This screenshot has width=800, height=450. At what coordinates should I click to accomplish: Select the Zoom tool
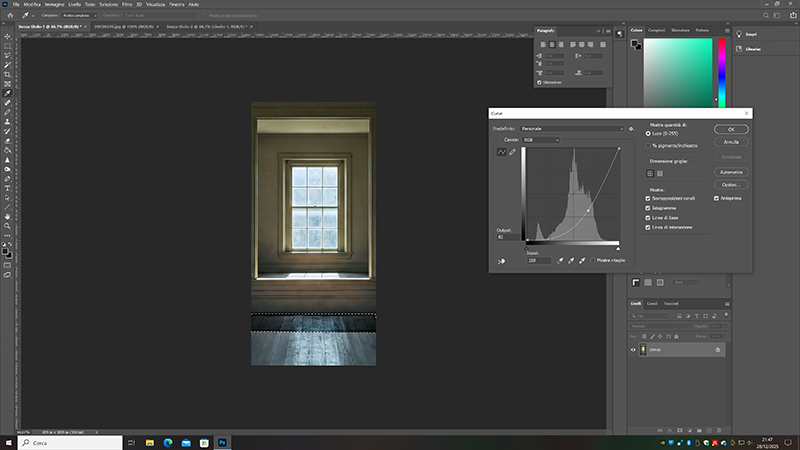tap(7, 226)
